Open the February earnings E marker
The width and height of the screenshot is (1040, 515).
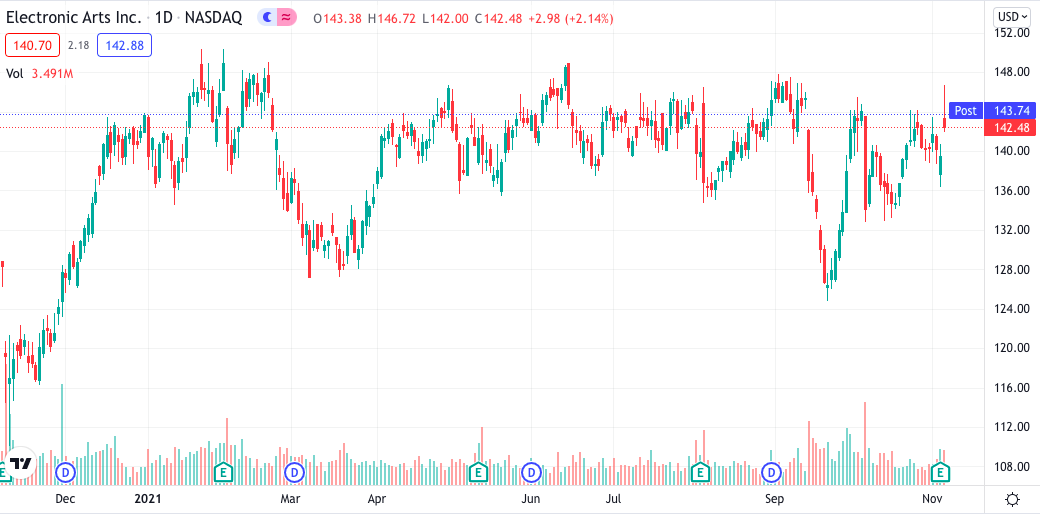224,473
